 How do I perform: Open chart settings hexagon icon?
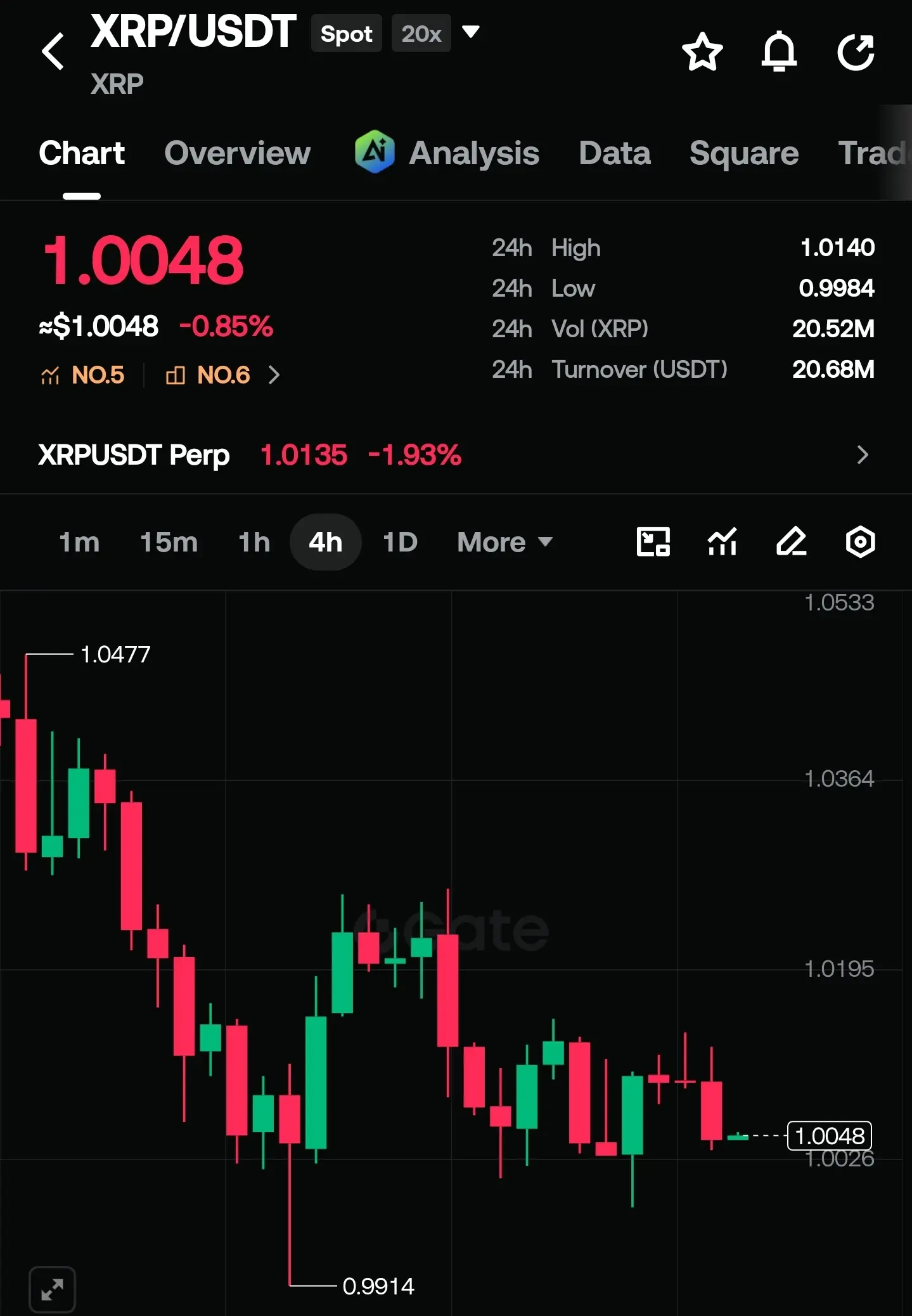(861, 542)
